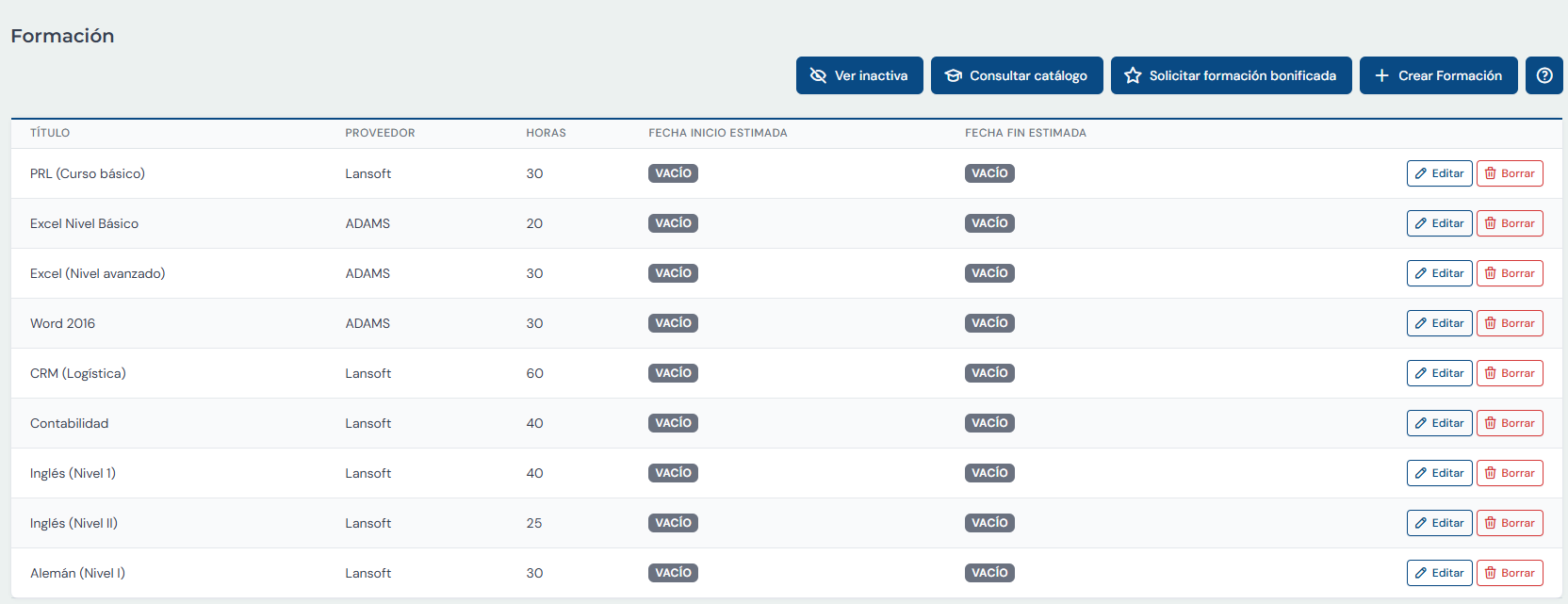
Task: Edit the PRL (Curso básico) row
Action: point(1439,173)
